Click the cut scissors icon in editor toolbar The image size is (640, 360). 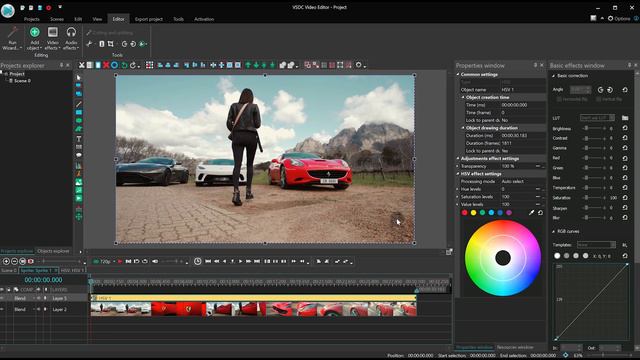pyautogui.click(x=82, y=65)
